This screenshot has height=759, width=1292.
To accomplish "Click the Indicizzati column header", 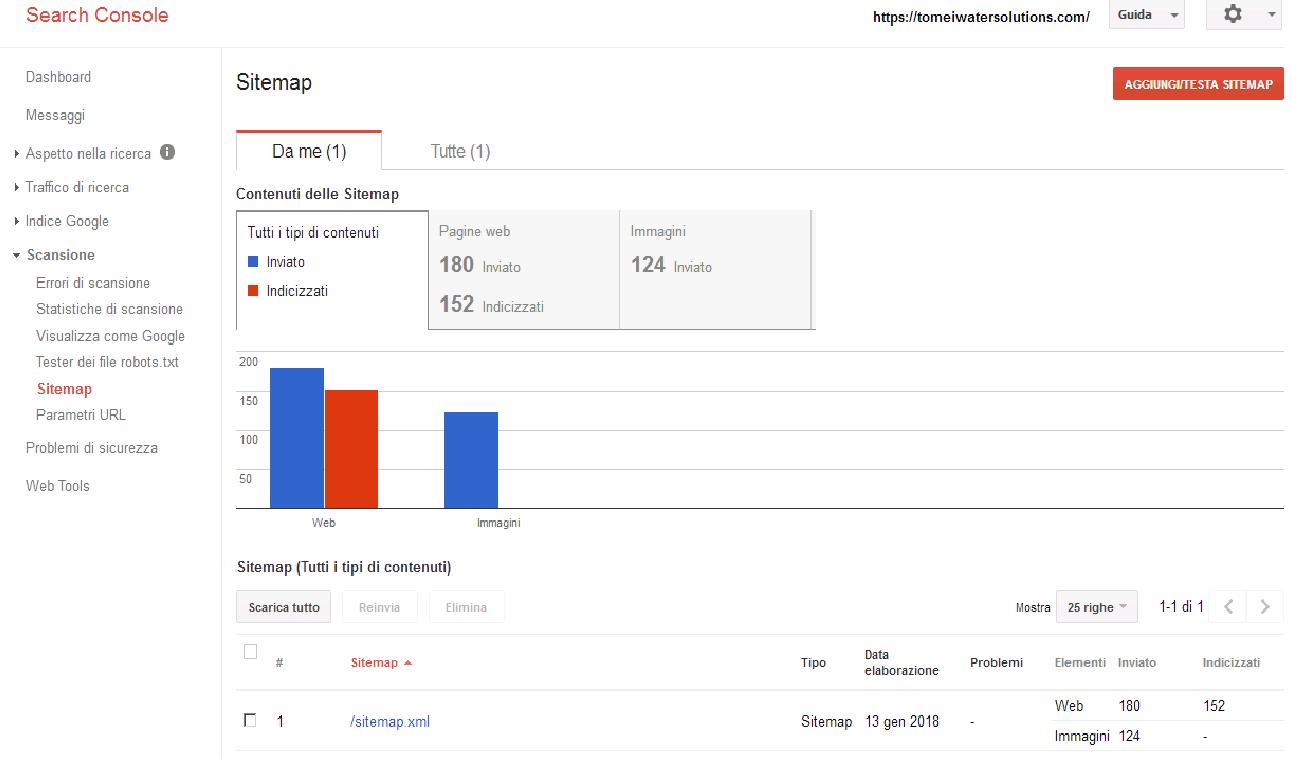I will (x=1231, y=663).
